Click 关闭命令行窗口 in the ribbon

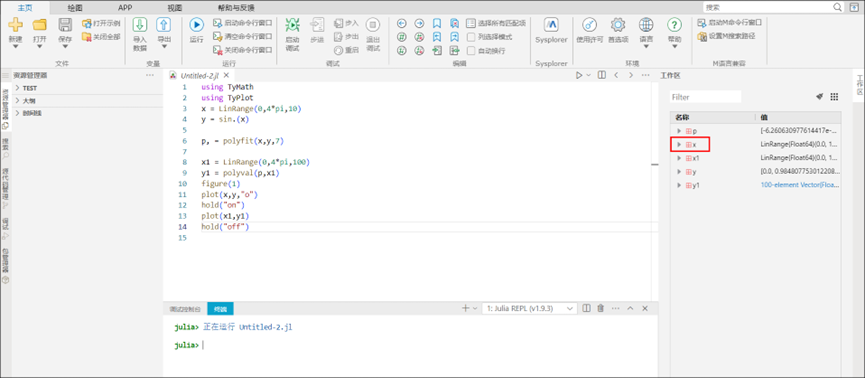(x=243, y=50)
